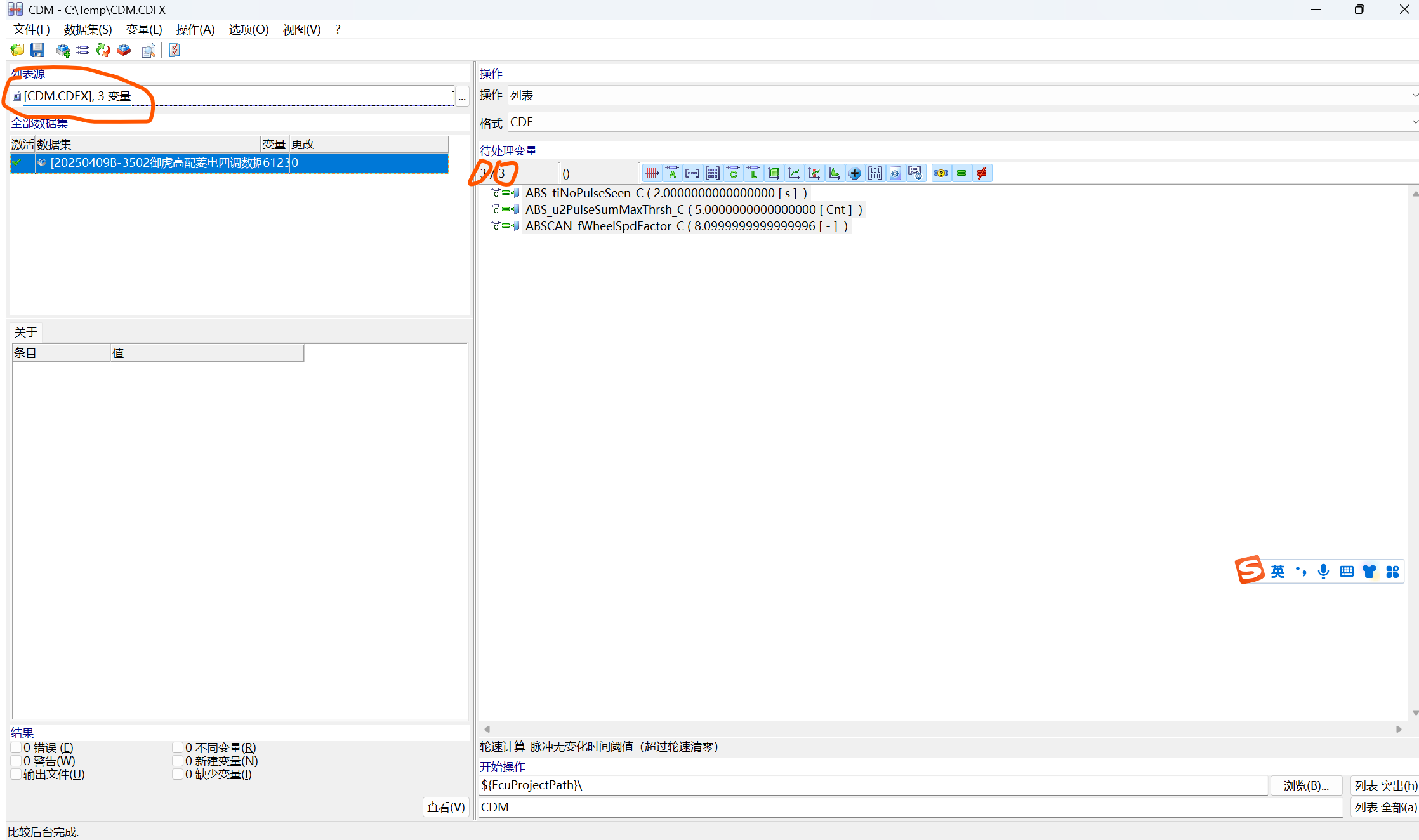The image size is (1419, 840).
Task: Click the [CDM.CDFX], 3 变量 source field
Action: click(x=232, y=96)
